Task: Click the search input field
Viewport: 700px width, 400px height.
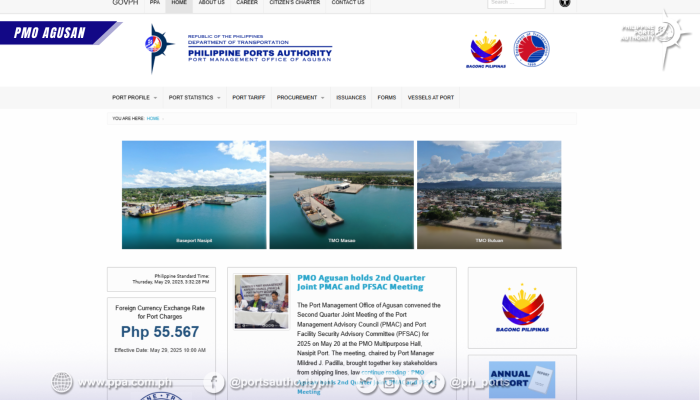Action: coord(516,3)
